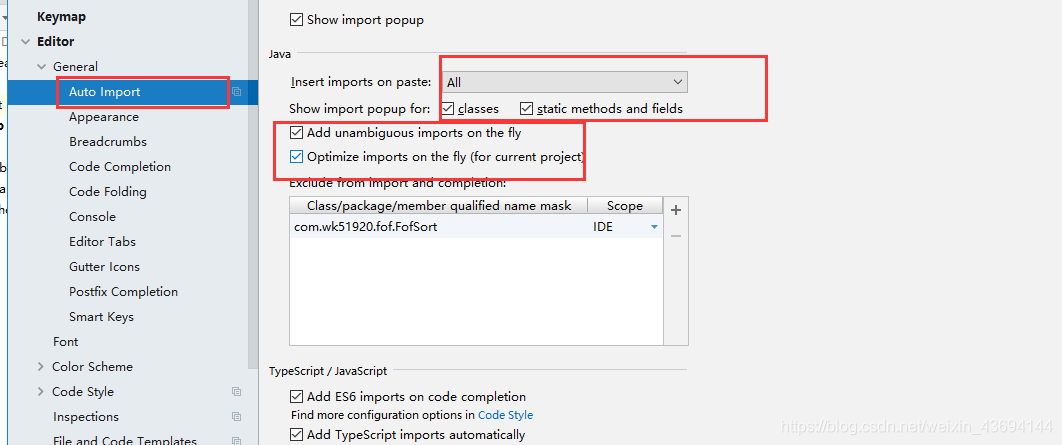Click the Class/package/member qualified name mask header

click(x=439, y=206)
